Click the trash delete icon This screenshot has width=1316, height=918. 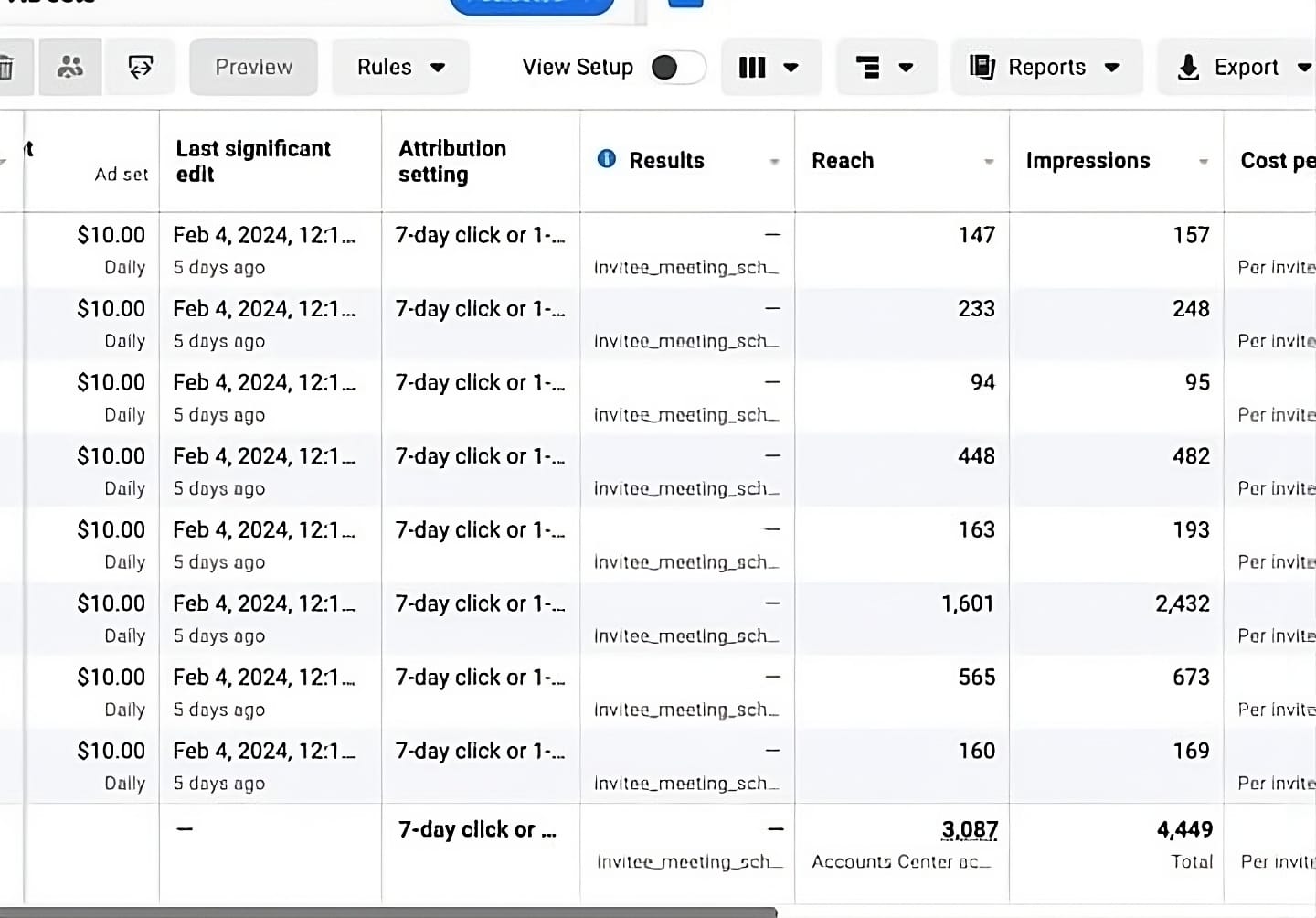click(x=6, y=68)
